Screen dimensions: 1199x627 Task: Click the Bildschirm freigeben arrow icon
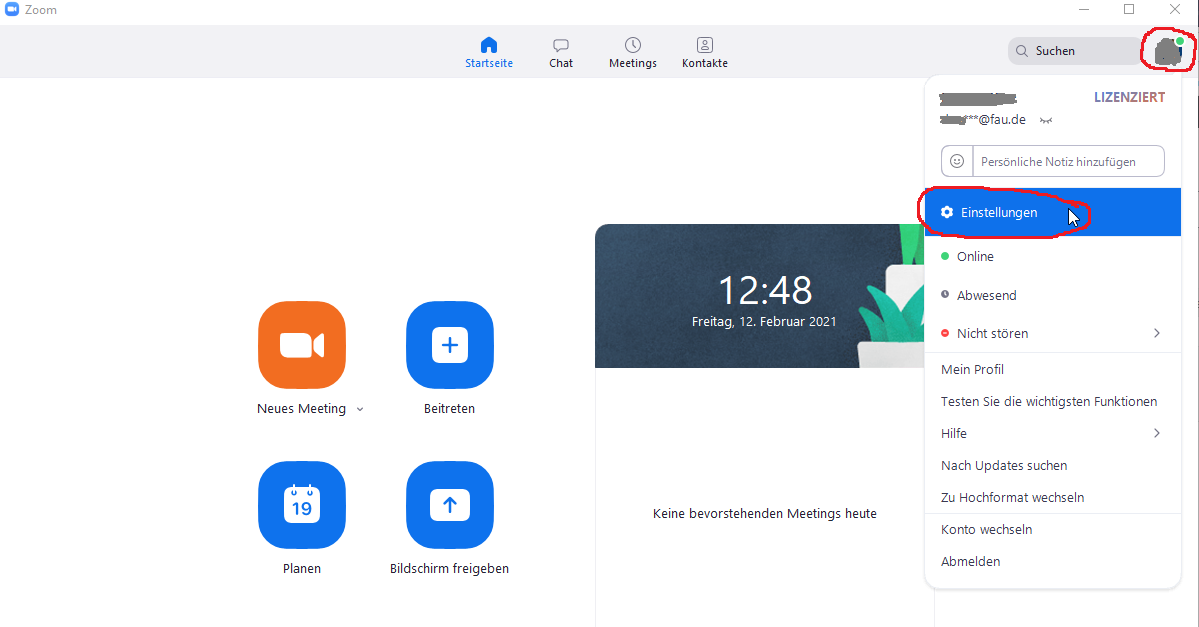click(449, 505)
